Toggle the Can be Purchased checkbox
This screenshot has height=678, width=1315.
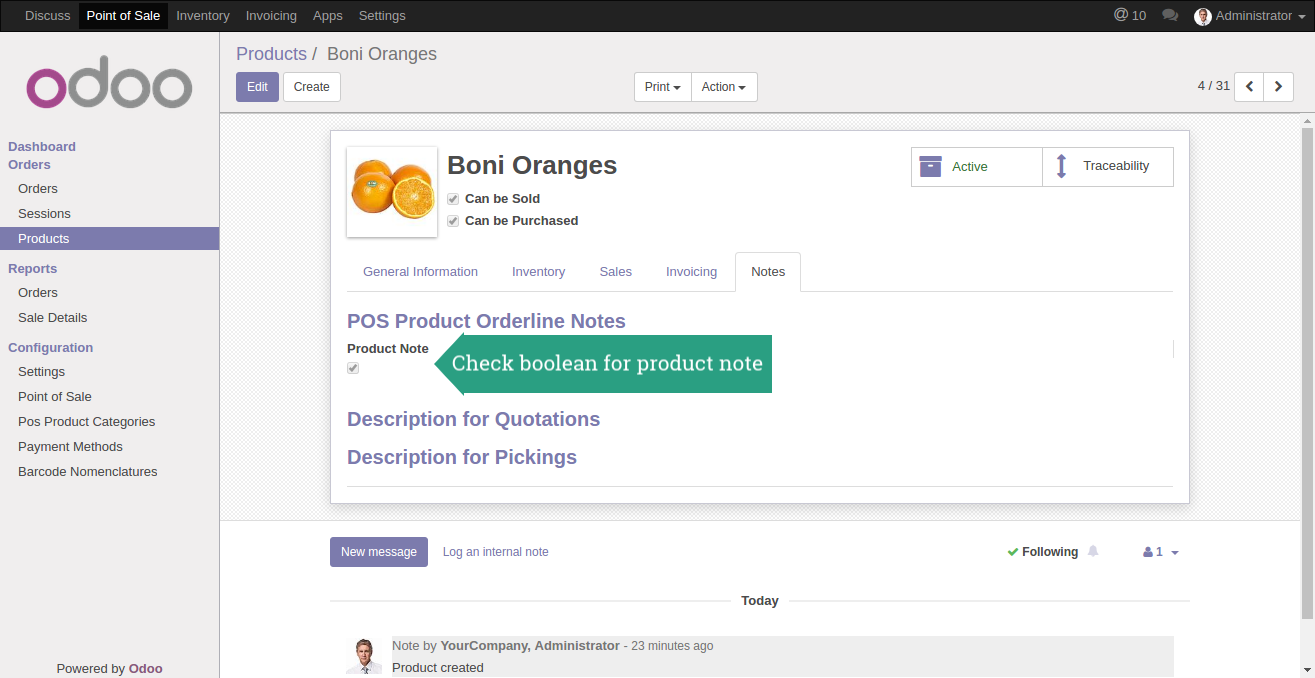(453, 221)
